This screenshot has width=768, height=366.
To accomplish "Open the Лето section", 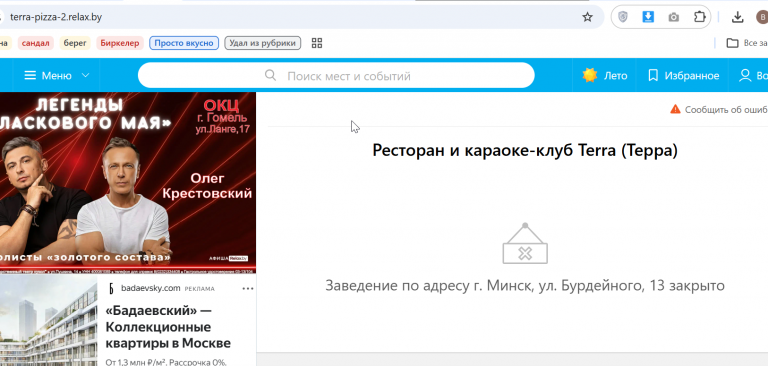I will click(x=604, y=75).
